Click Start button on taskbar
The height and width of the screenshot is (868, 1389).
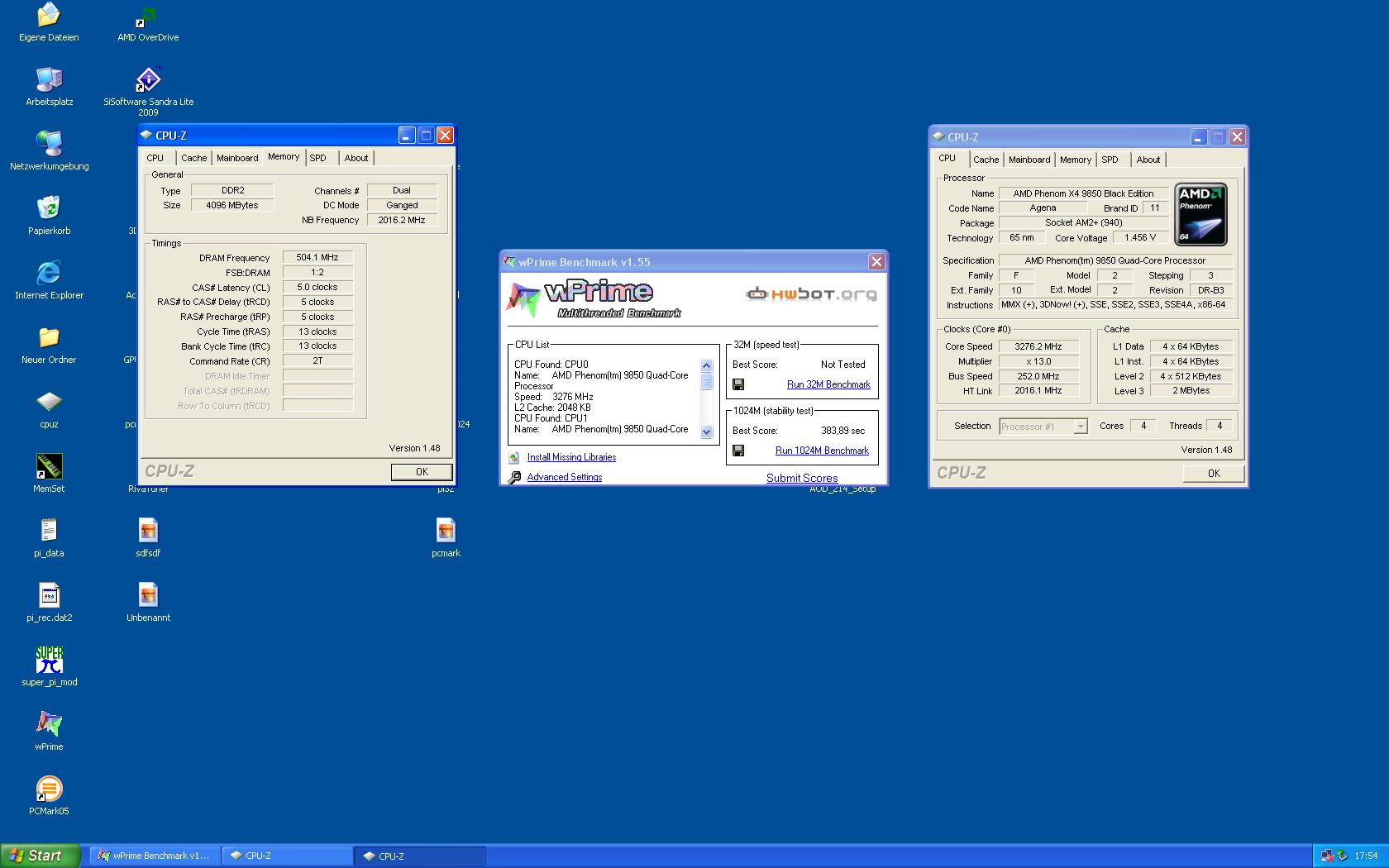[40, 856]
